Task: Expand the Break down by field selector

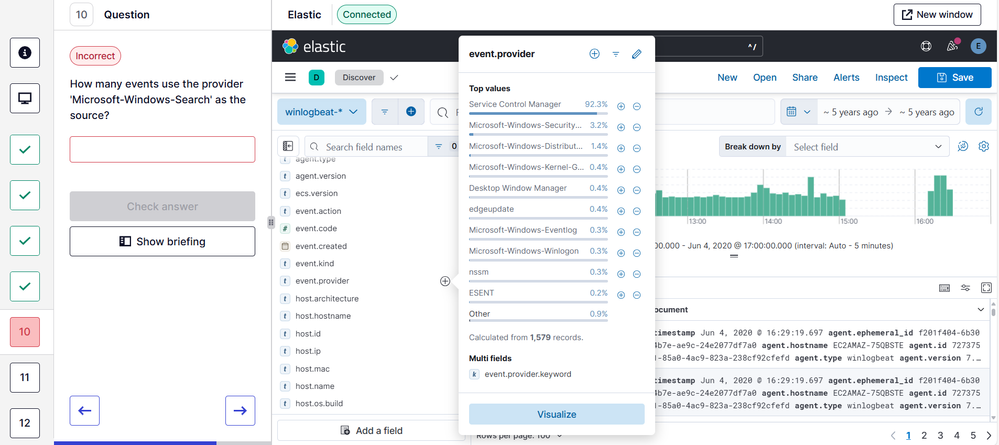Action: tap(866, 147)
